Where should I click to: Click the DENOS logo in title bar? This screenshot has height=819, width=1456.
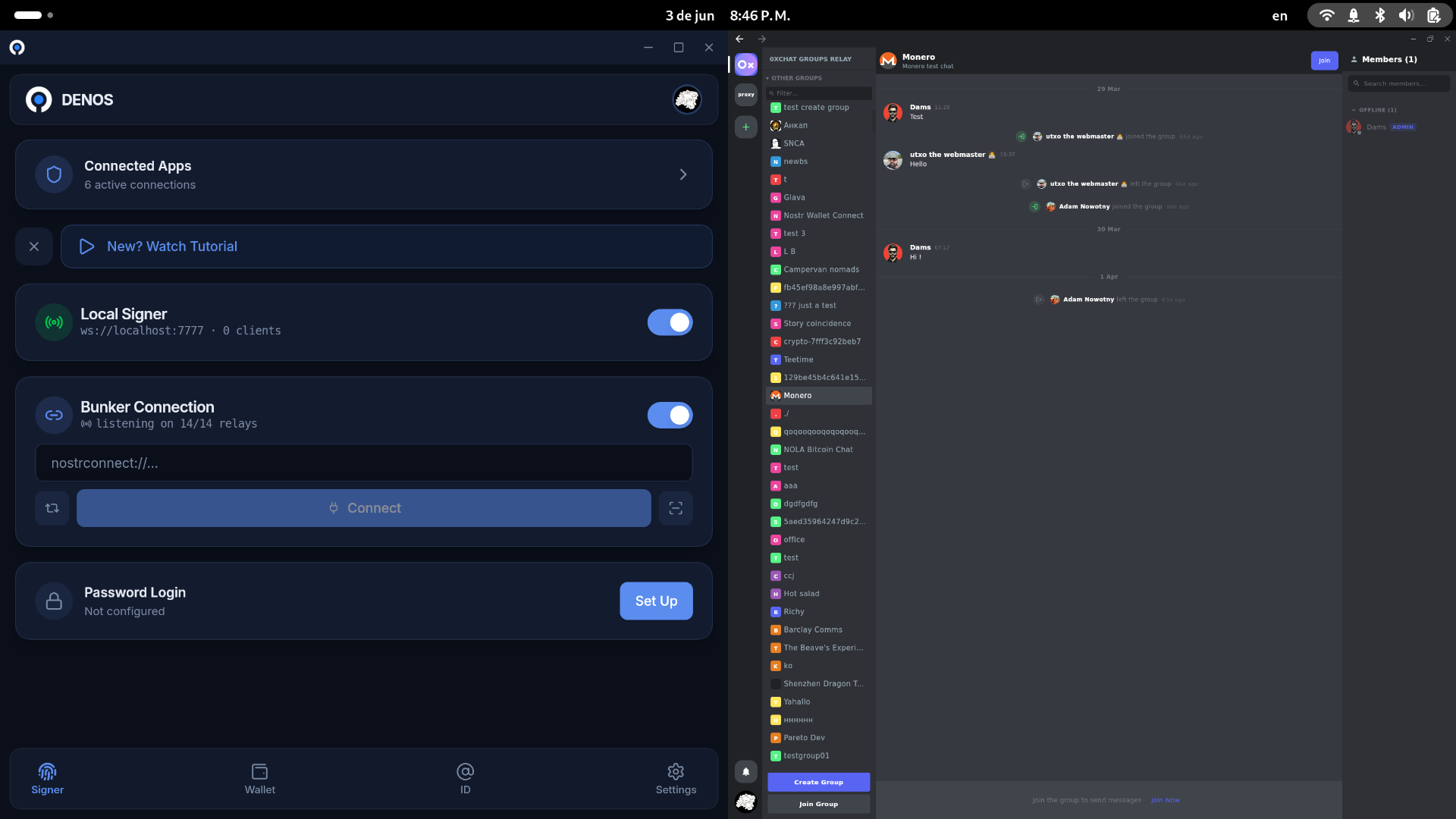tap(17, 48)
